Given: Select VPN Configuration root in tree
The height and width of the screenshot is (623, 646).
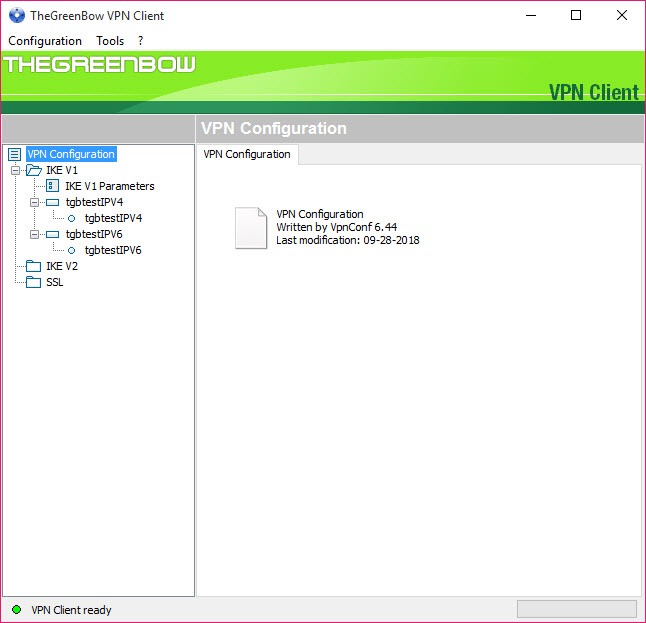Looking at the screenshot, I should (71, 154).
